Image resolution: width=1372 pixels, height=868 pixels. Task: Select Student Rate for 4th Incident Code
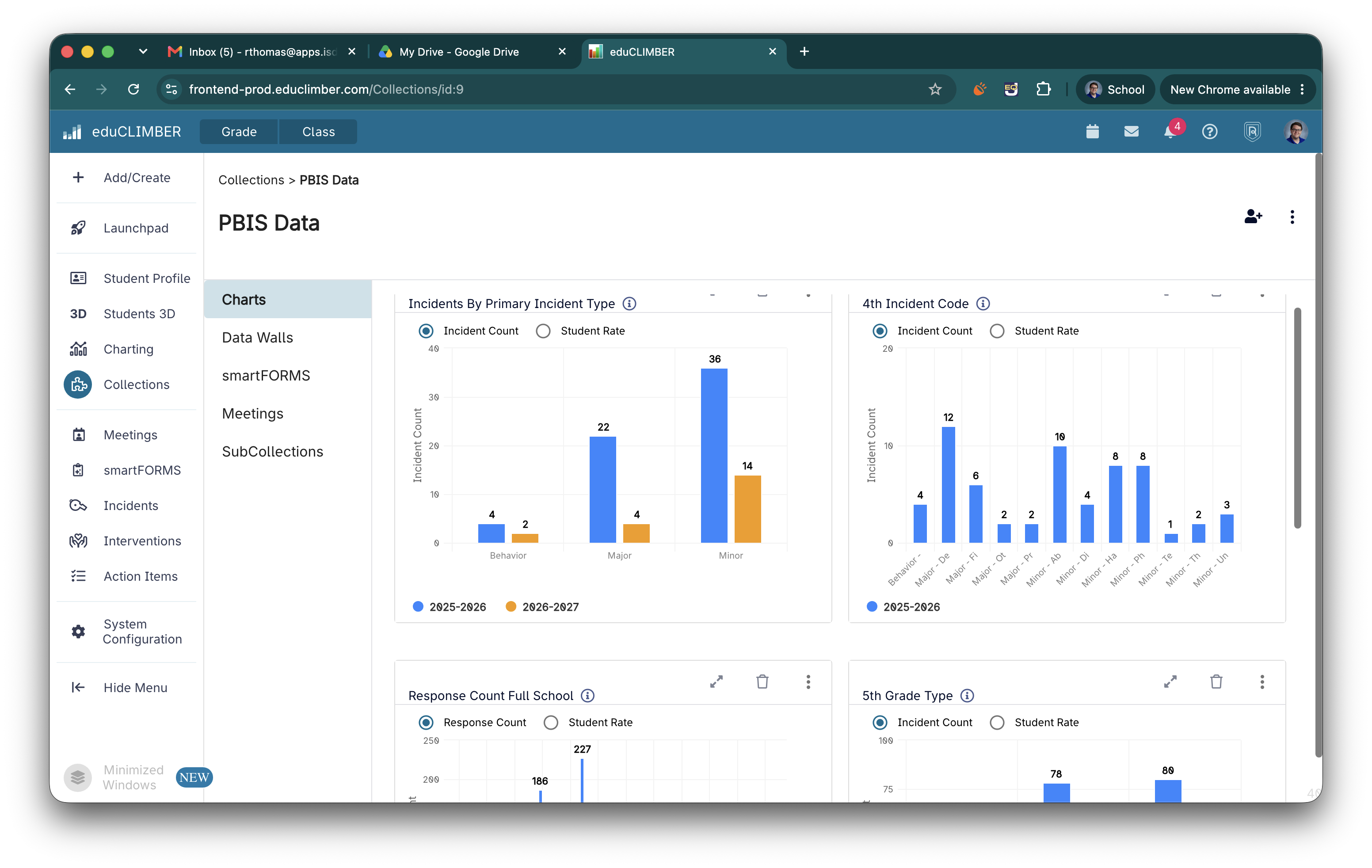point(997,331)
